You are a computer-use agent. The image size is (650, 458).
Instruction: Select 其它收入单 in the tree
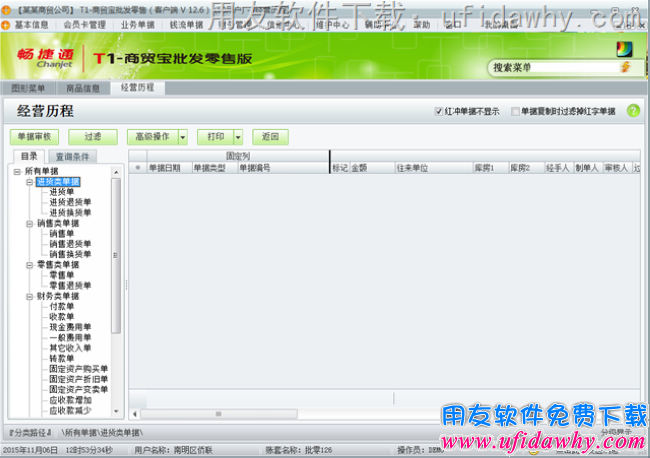[70, 348]
